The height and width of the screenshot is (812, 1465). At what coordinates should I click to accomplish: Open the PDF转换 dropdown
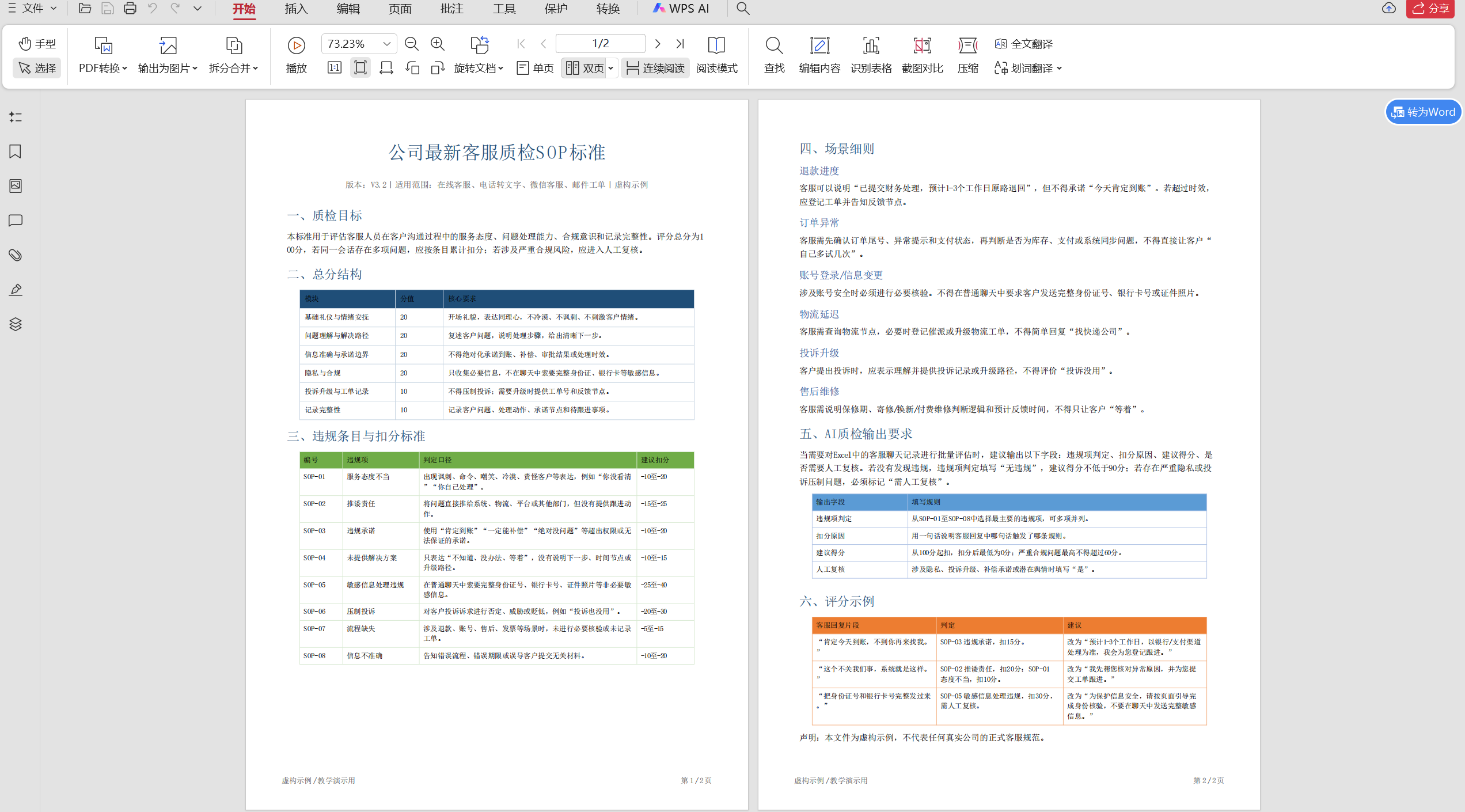click(x=103, y=55)
